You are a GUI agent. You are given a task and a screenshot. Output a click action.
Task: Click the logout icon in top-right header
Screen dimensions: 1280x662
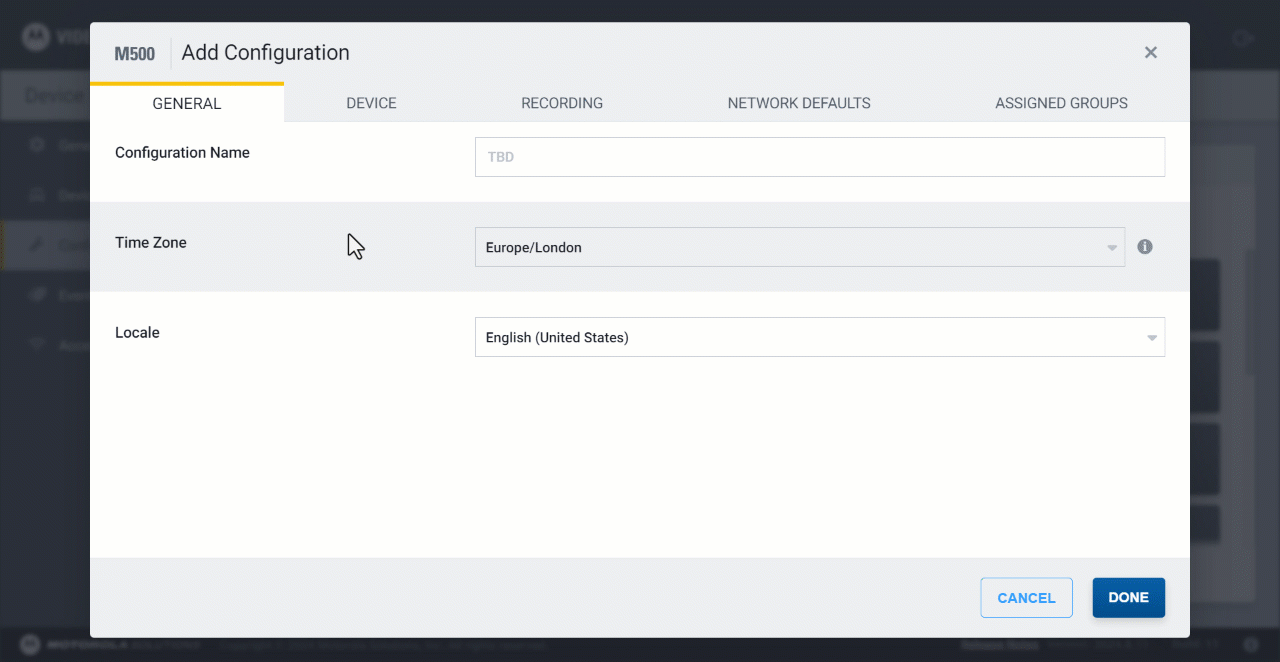coord(1243,38)
